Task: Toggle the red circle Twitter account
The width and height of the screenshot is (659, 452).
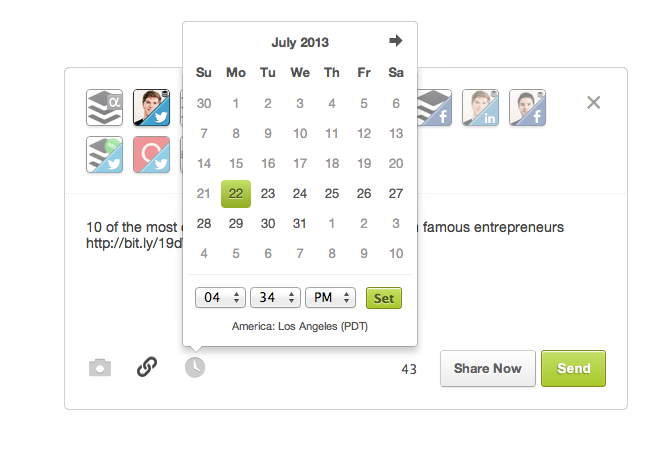Action: (152, 154)
